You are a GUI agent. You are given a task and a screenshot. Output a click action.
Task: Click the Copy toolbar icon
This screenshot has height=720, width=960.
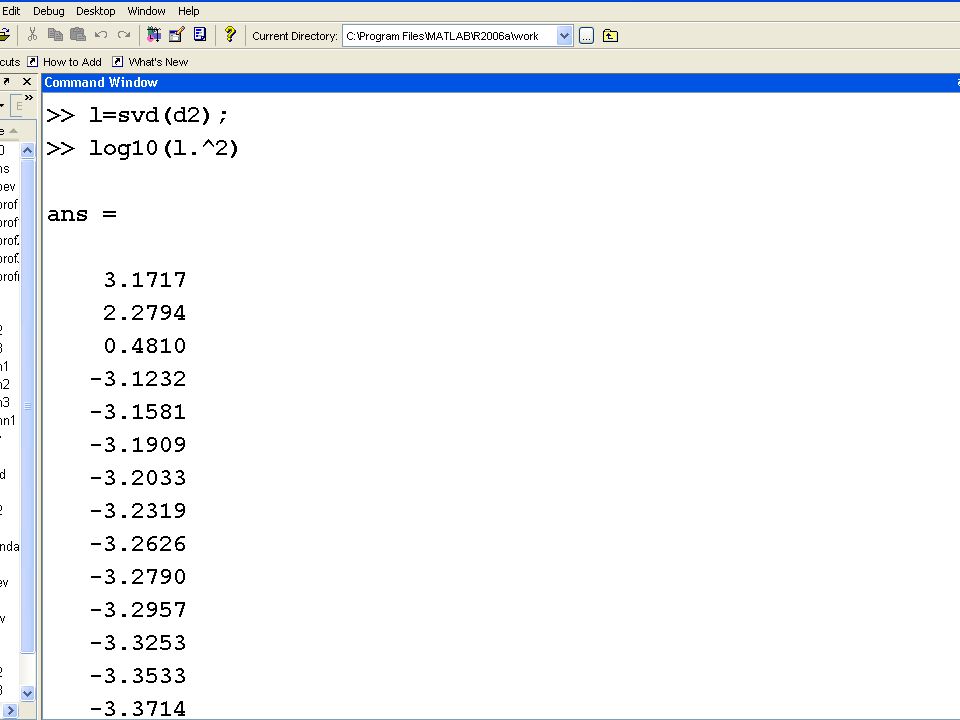pos(55,35)
